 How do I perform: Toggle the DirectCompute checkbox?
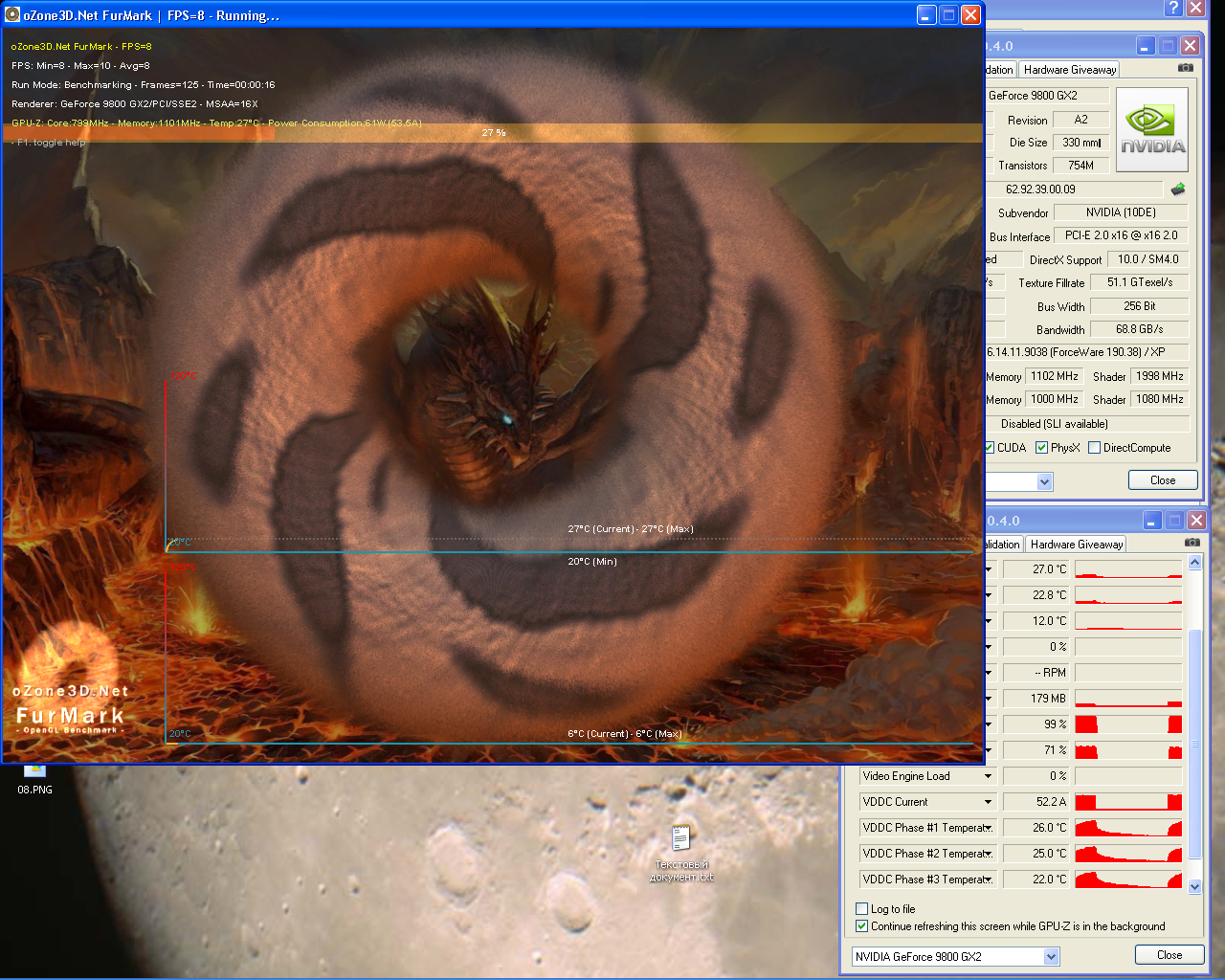click(x=1094, y=448)
